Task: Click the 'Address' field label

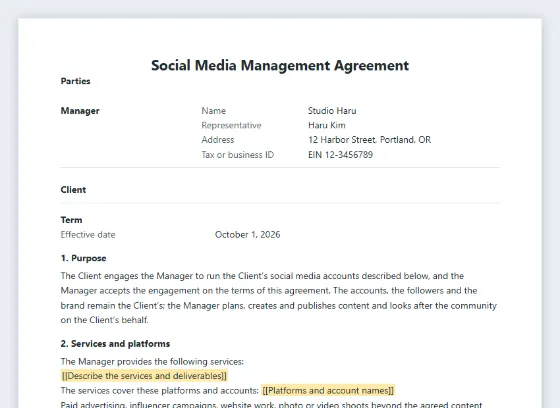Action: click(x=218, y=140)
